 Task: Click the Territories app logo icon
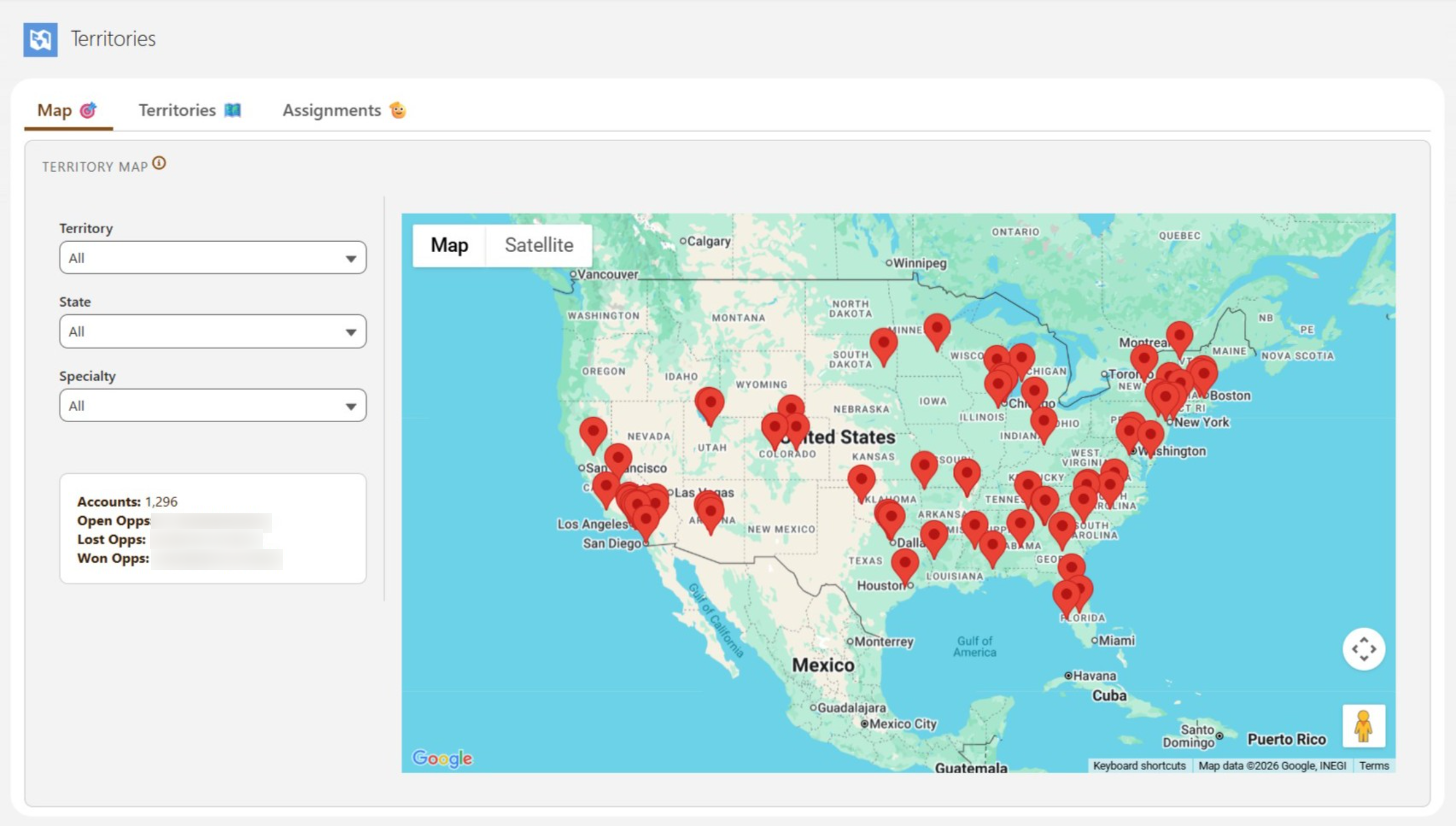coord(40,39)
